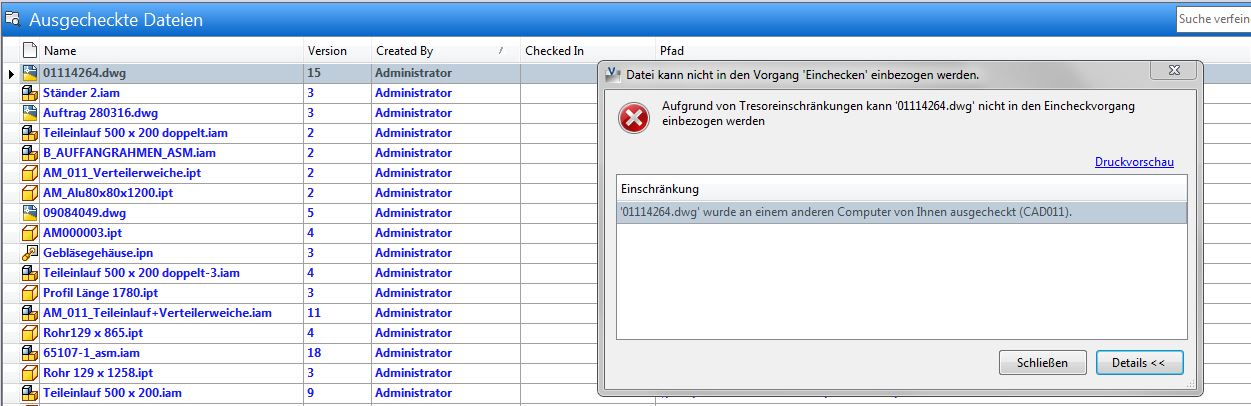
Task: Select file name AM_011_Verteilerweiche.ipt
Action: [x=121, y=173]
